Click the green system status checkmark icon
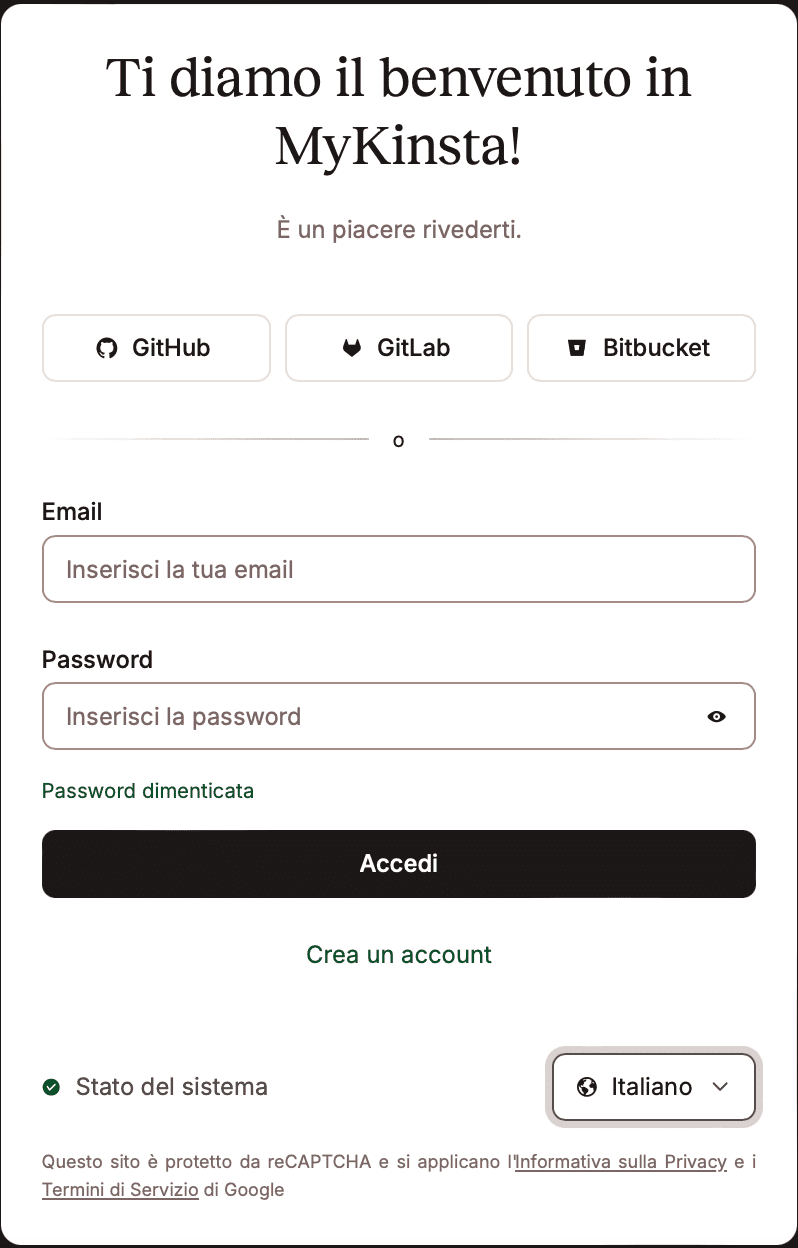 pos(51,1087)
